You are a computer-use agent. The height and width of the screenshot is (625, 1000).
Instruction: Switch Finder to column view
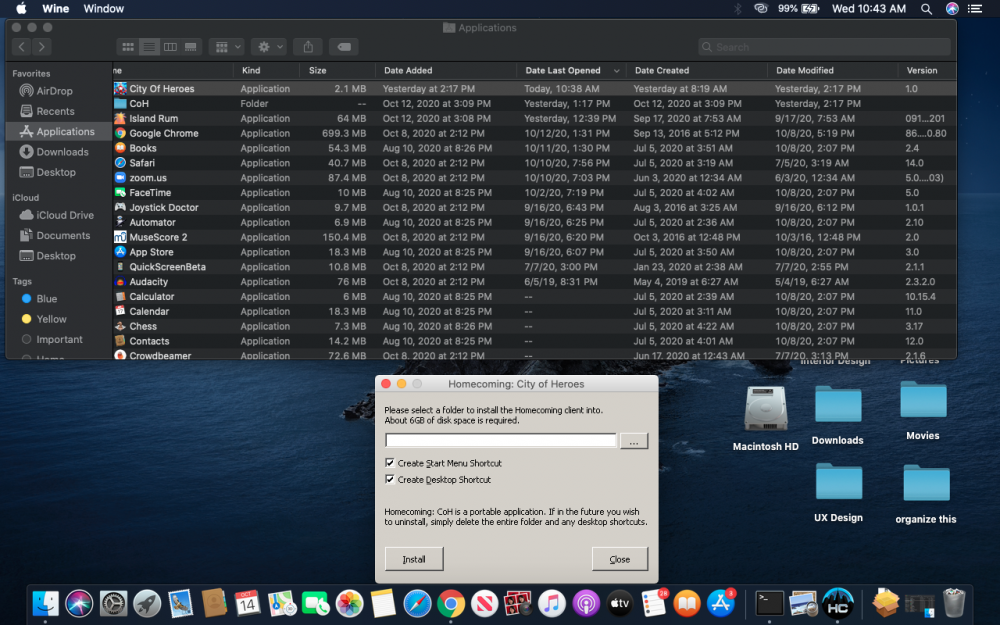pos(170,46)
